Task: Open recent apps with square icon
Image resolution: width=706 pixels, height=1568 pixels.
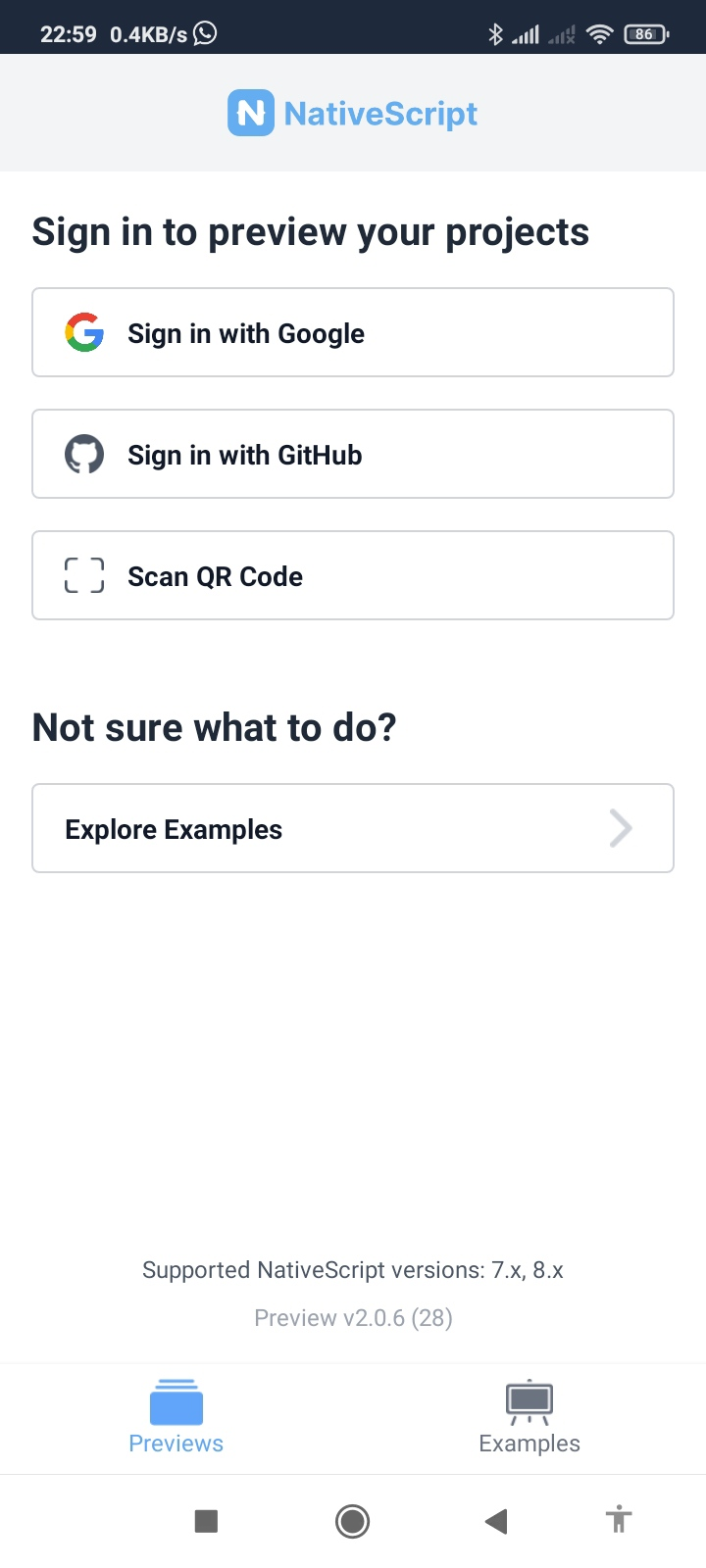Action: tap(206, 1521)
